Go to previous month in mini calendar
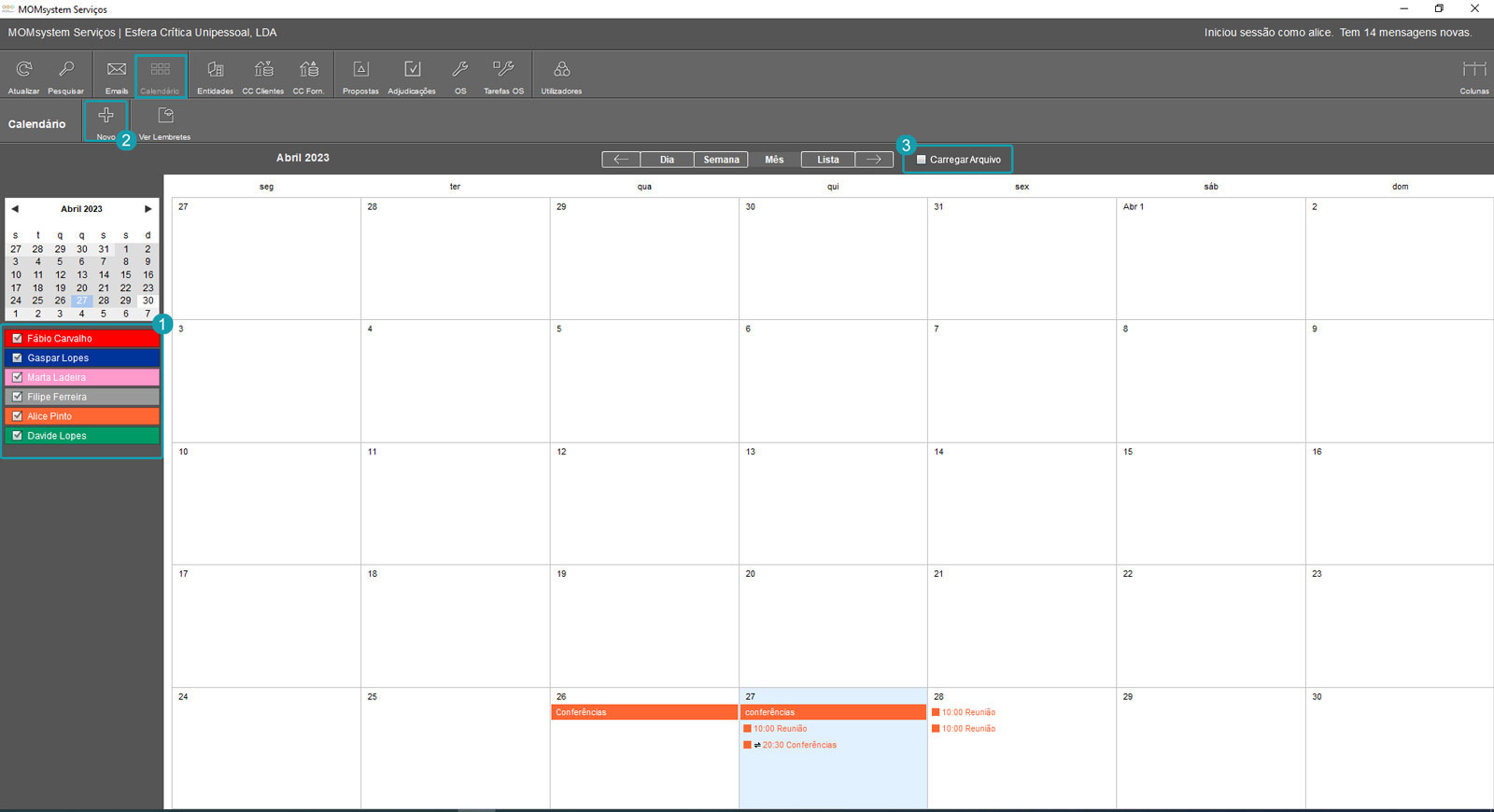The width and height of the screenshot is (1494, 812). [x=15, y=209]
